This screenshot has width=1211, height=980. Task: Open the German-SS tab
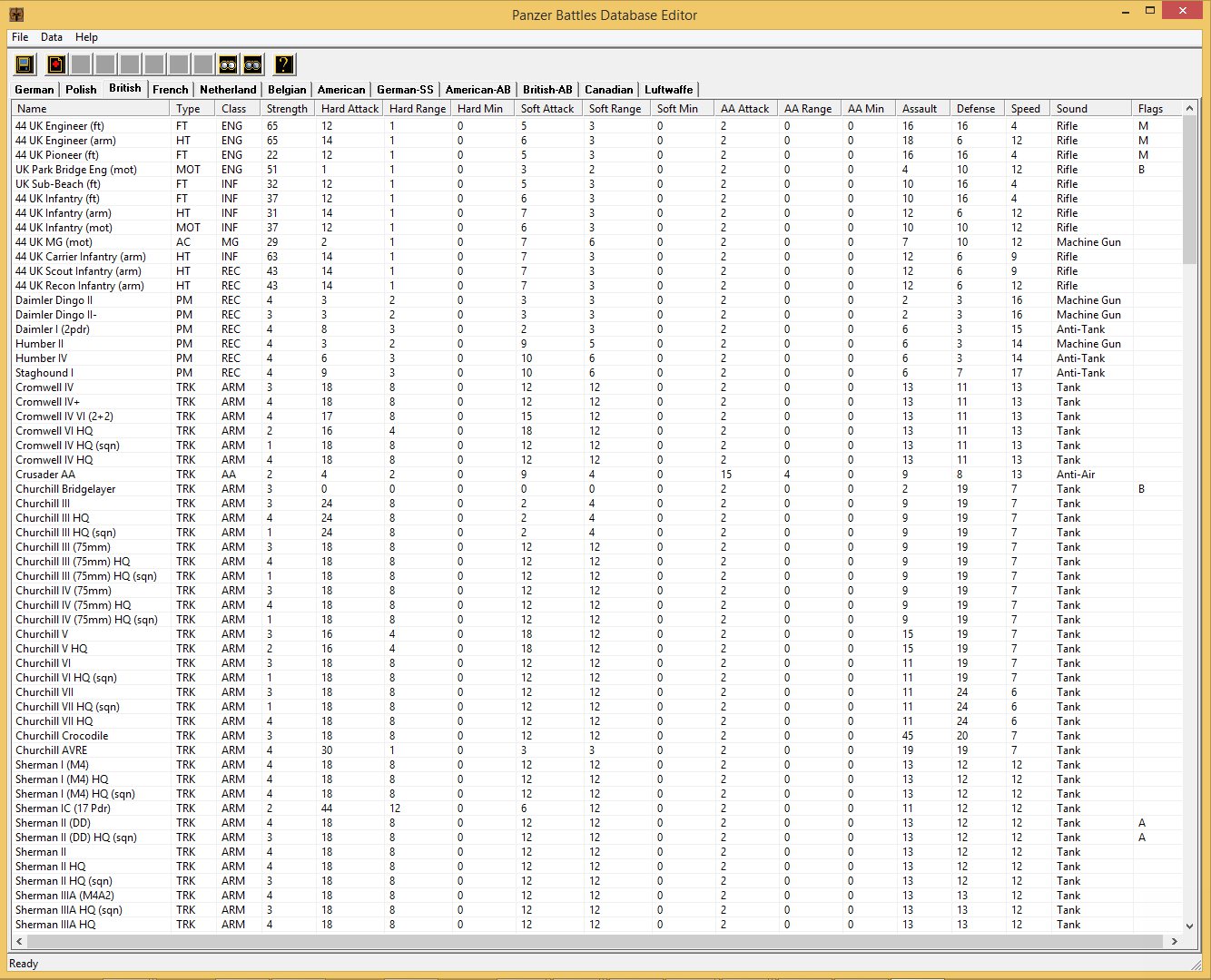point(405,90)
